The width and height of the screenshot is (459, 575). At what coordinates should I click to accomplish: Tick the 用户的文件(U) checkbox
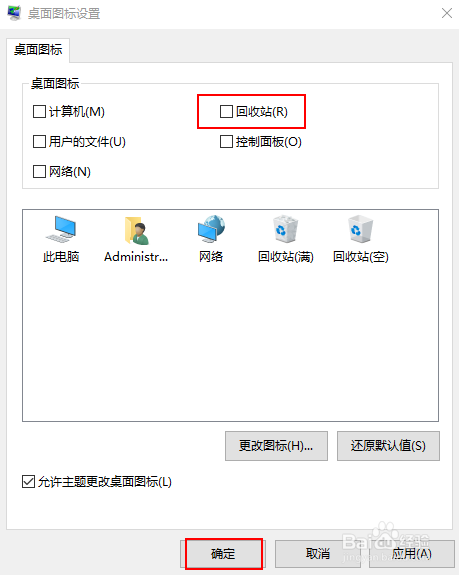[x=39, y=142]
